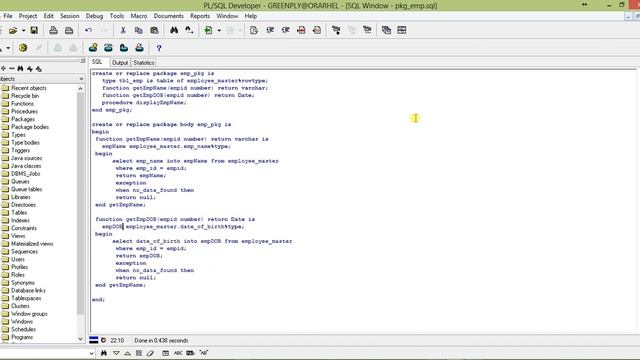Viewport: 640px width, 360px height.
Task: Select the SQL tab
Action: pyautogui.click(x=97, y=62)
